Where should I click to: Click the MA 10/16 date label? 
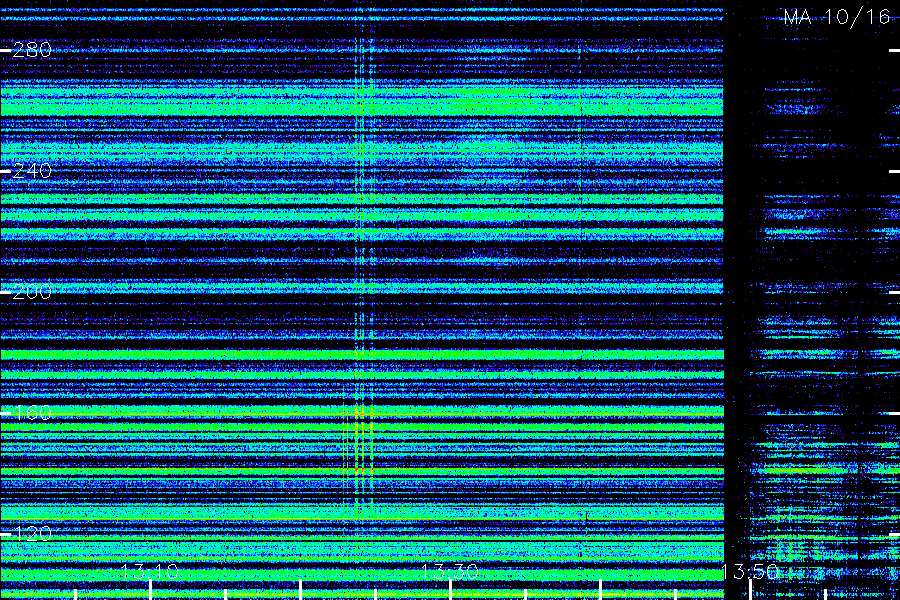836,17
